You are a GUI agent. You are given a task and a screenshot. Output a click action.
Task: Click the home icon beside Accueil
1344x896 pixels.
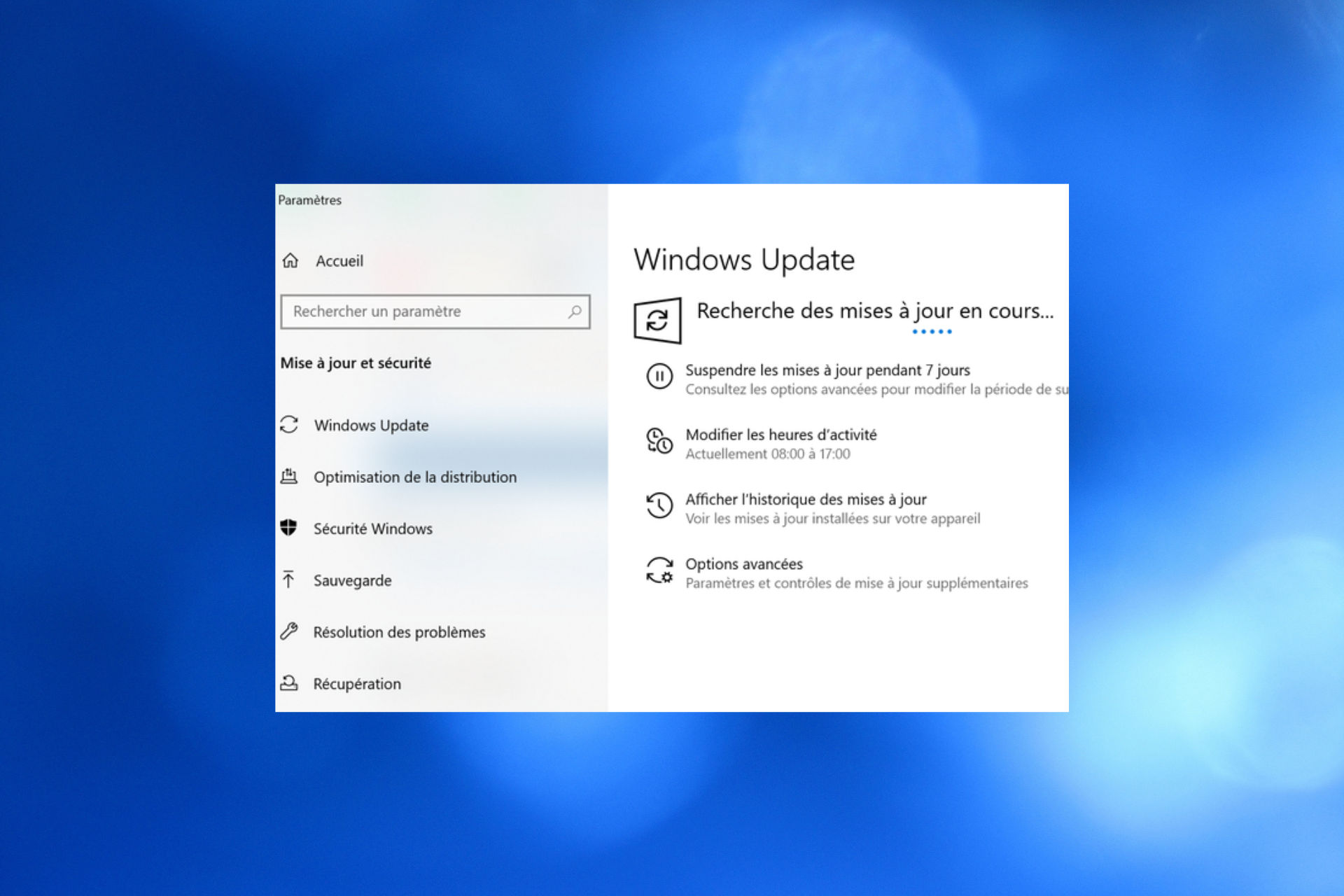coord(290,261)
